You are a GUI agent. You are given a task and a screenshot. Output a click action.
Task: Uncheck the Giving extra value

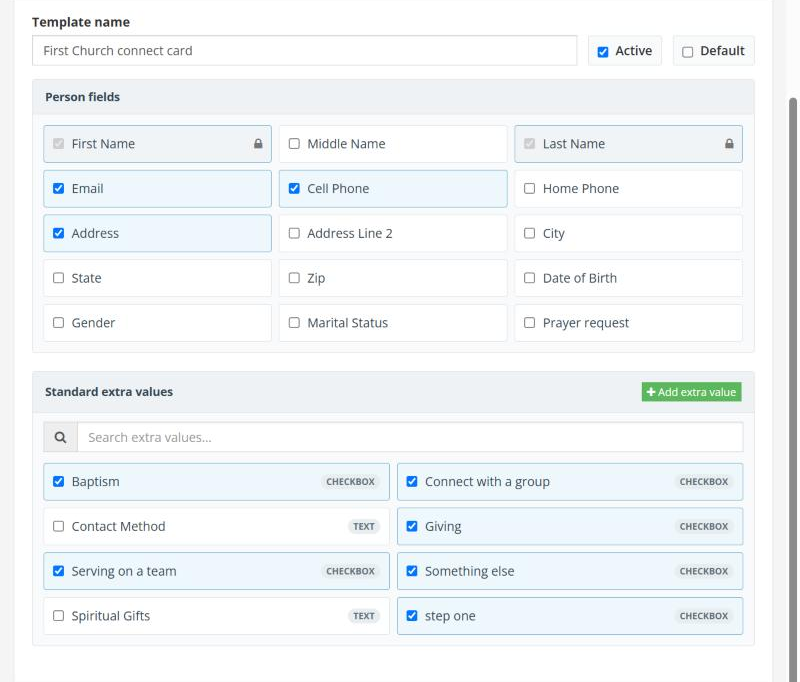tap(412, 526)
